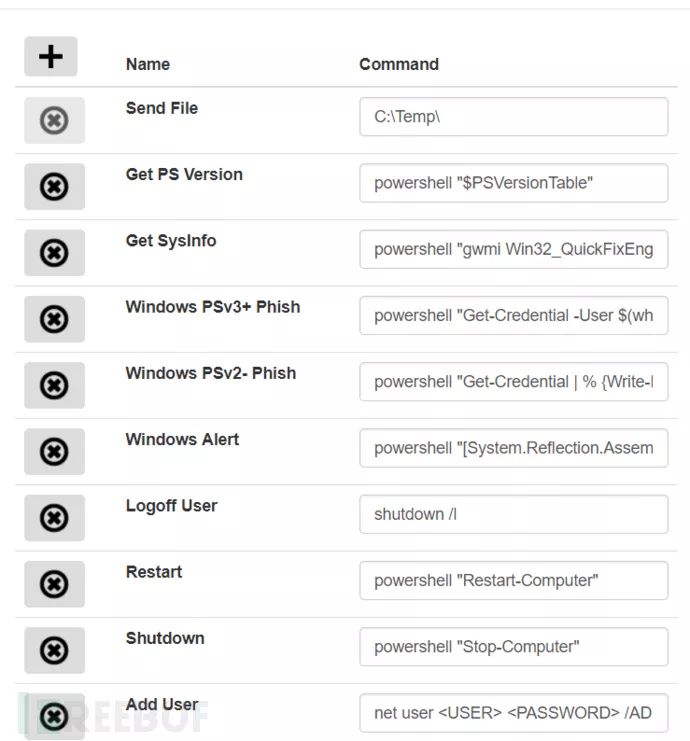Screen dimensions: 690x741
Task: Delete the Restart command entry
Action: [x=54, y=584]
